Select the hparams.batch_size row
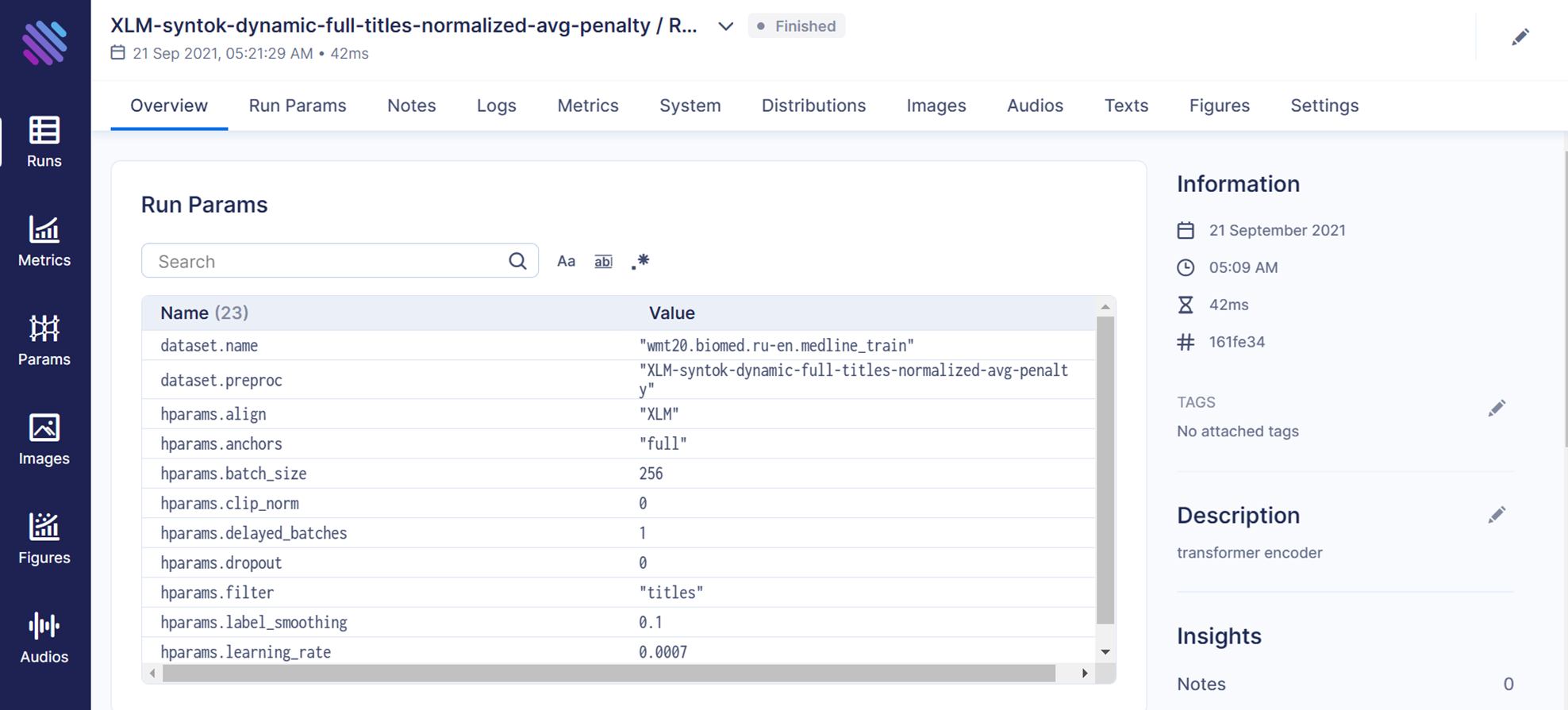 point(619,474)
